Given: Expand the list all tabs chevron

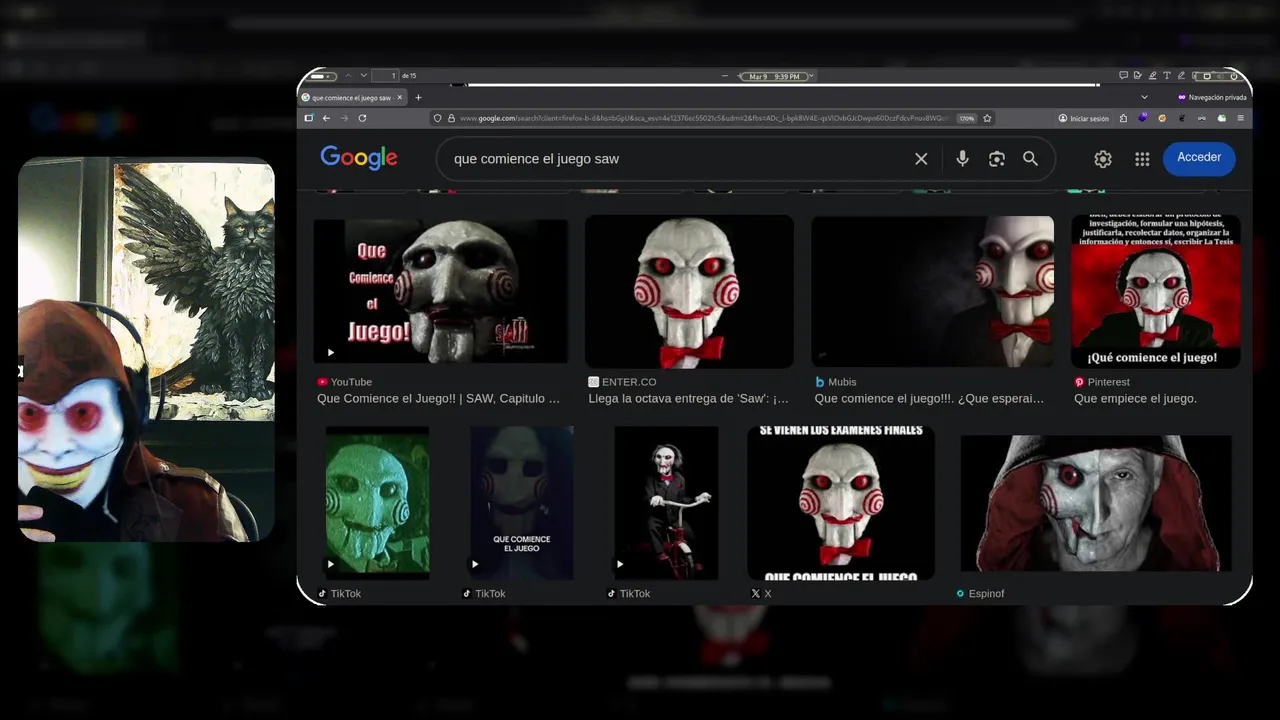Looking at the screenshot, I should [1145, 97].
